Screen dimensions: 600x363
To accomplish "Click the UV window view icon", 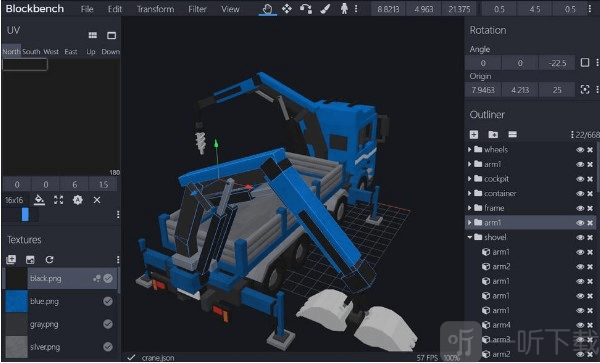I will pos(111,35).
